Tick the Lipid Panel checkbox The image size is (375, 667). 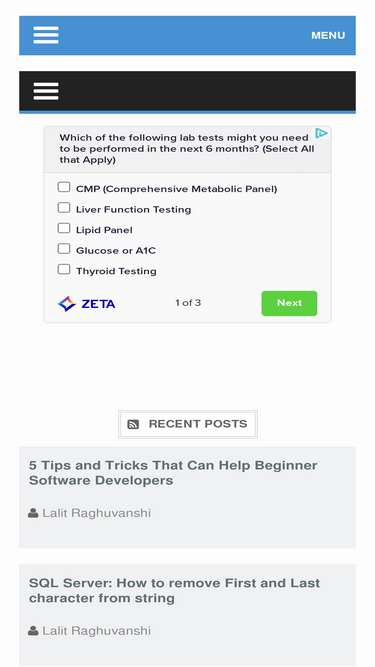(64, 228)
